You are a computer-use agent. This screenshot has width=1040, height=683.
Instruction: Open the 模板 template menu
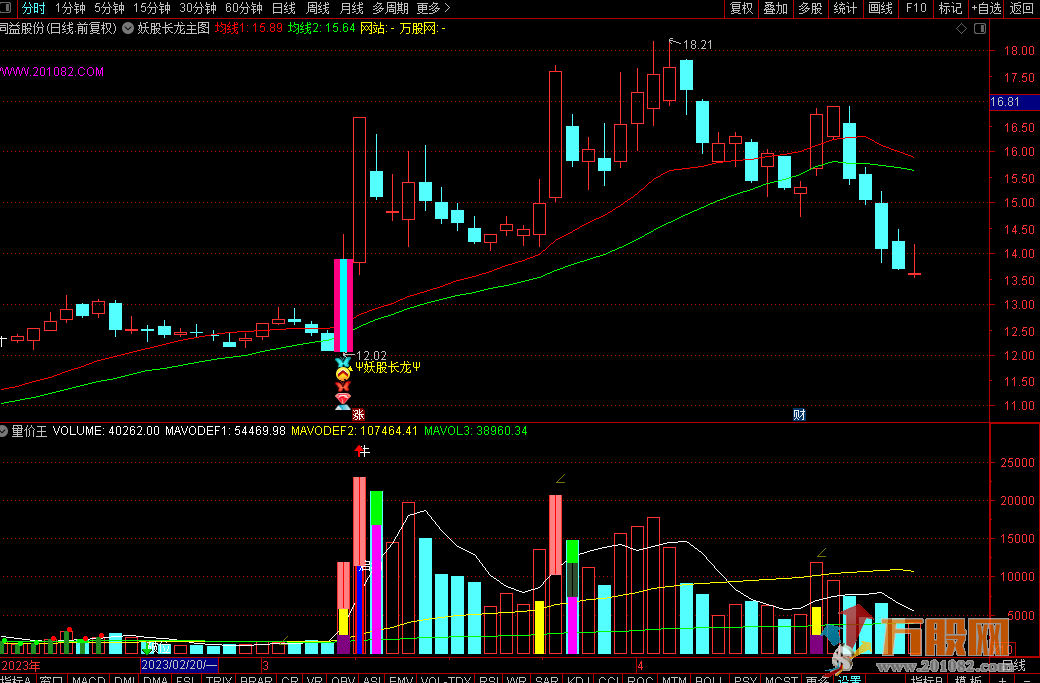pos(966,680)
